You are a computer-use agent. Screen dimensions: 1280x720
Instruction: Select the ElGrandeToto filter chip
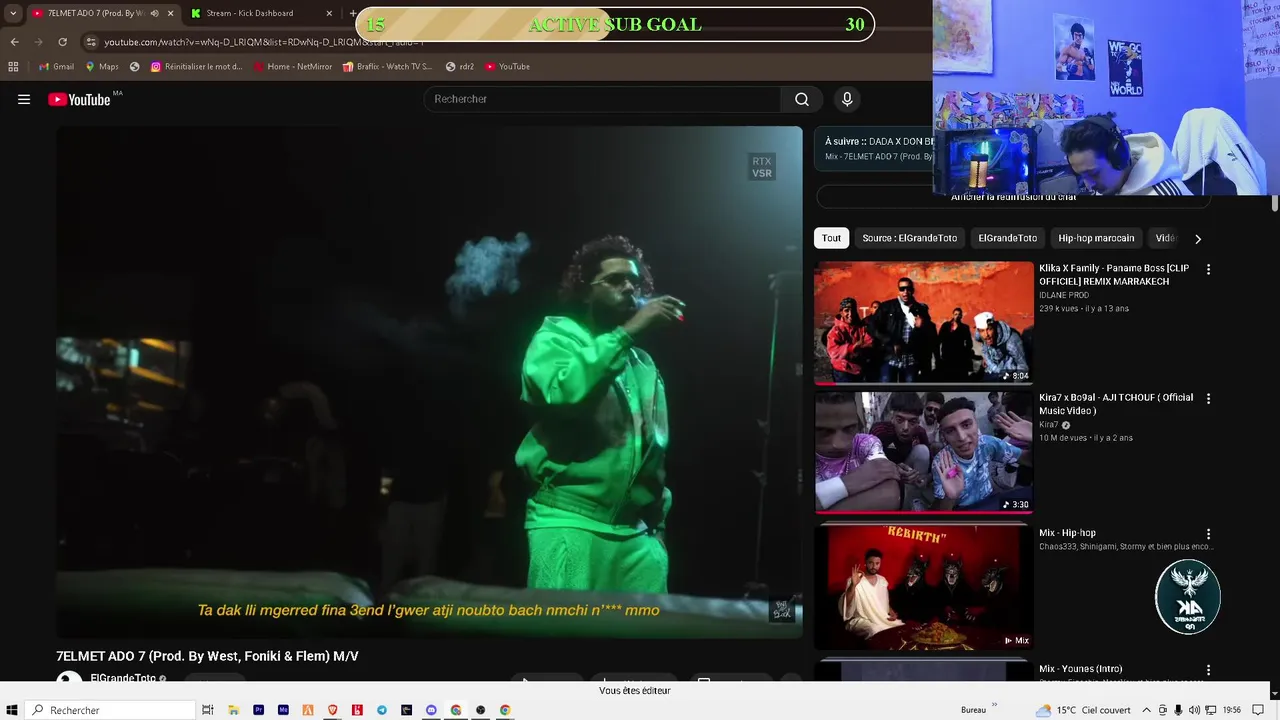point(1007,238)
